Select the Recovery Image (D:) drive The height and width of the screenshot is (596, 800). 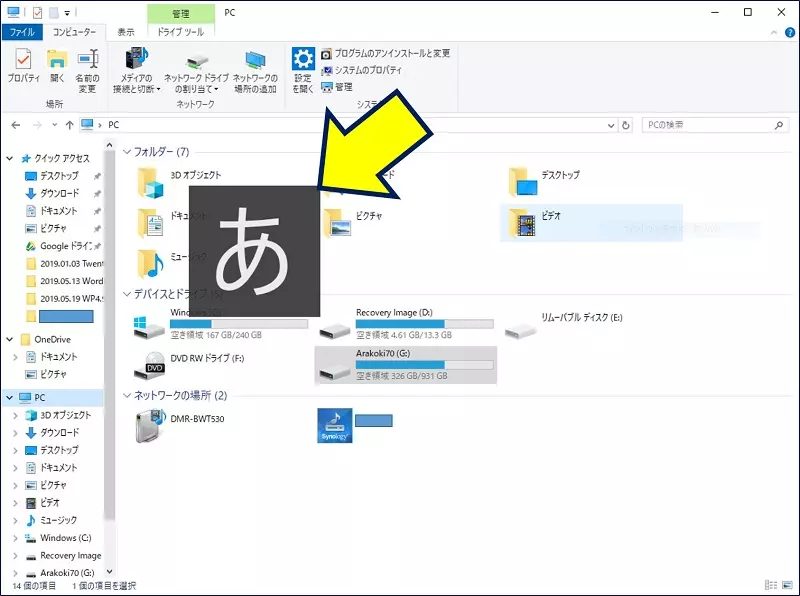[406, 324]
